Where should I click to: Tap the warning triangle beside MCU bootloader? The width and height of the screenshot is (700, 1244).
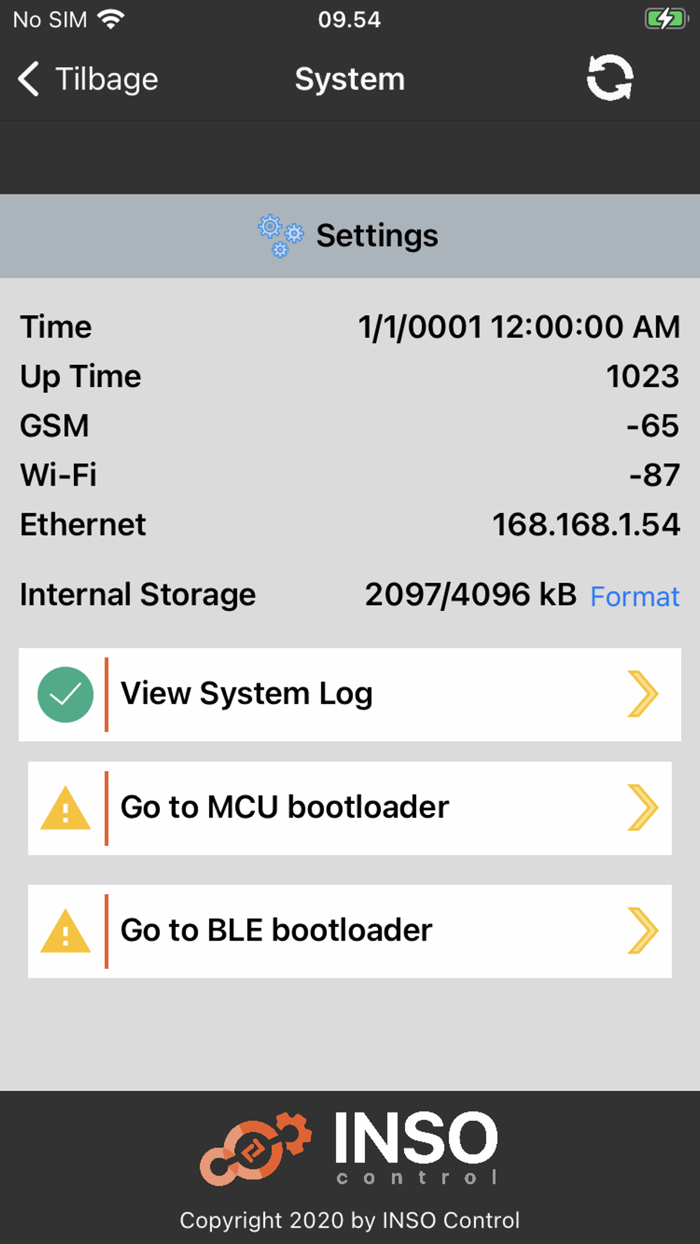tap(65, 808)
